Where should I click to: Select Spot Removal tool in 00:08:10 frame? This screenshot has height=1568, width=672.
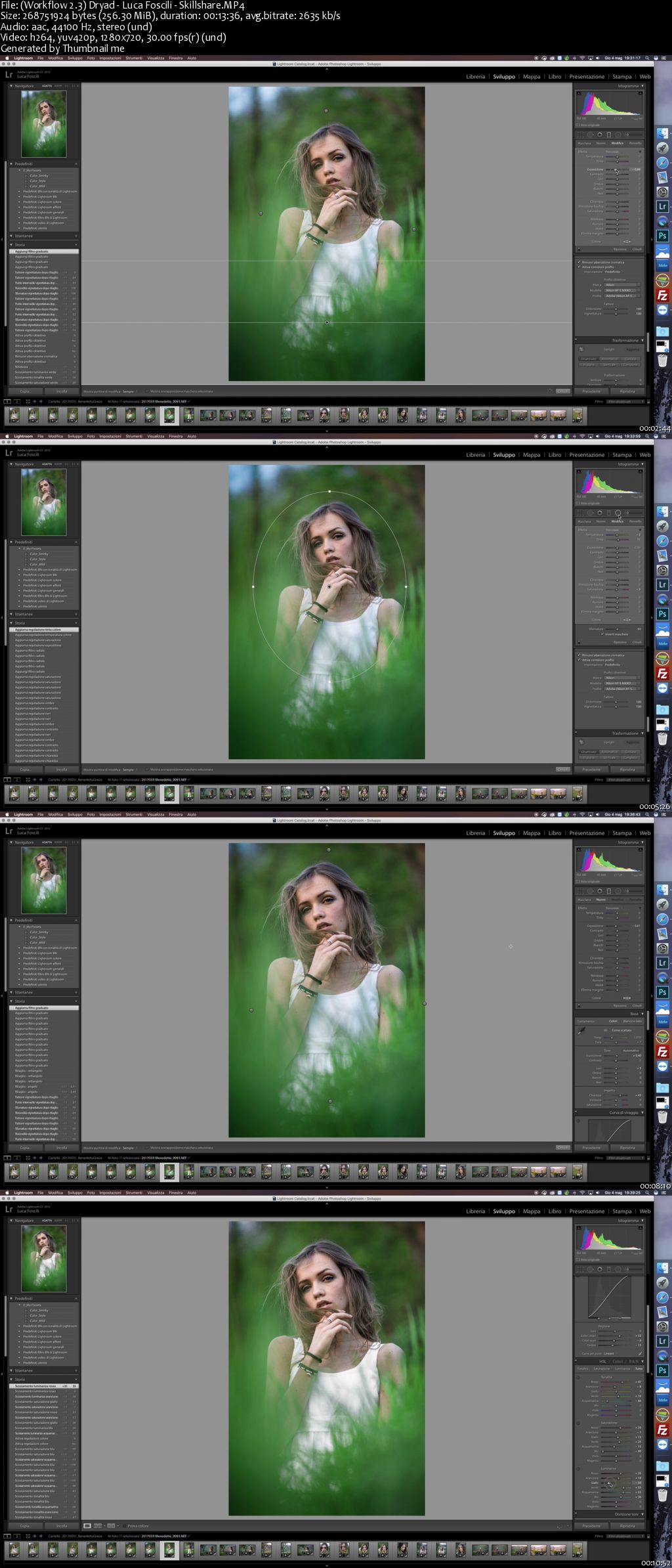[590, 891]
